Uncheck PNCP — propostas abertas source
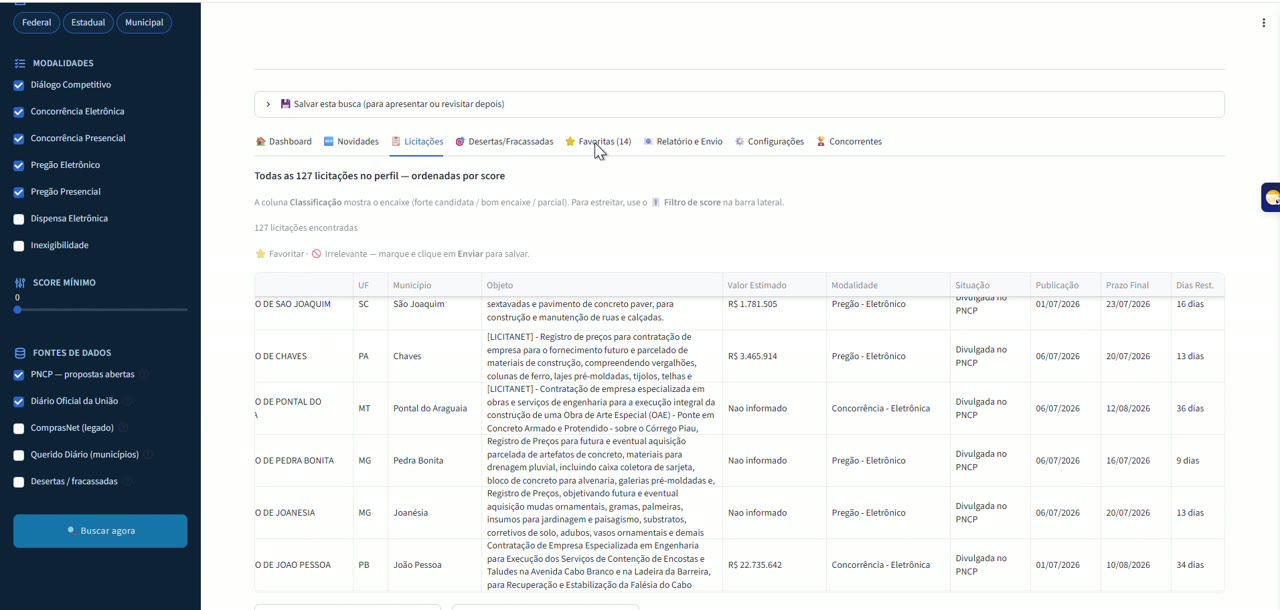 point(19,375)
